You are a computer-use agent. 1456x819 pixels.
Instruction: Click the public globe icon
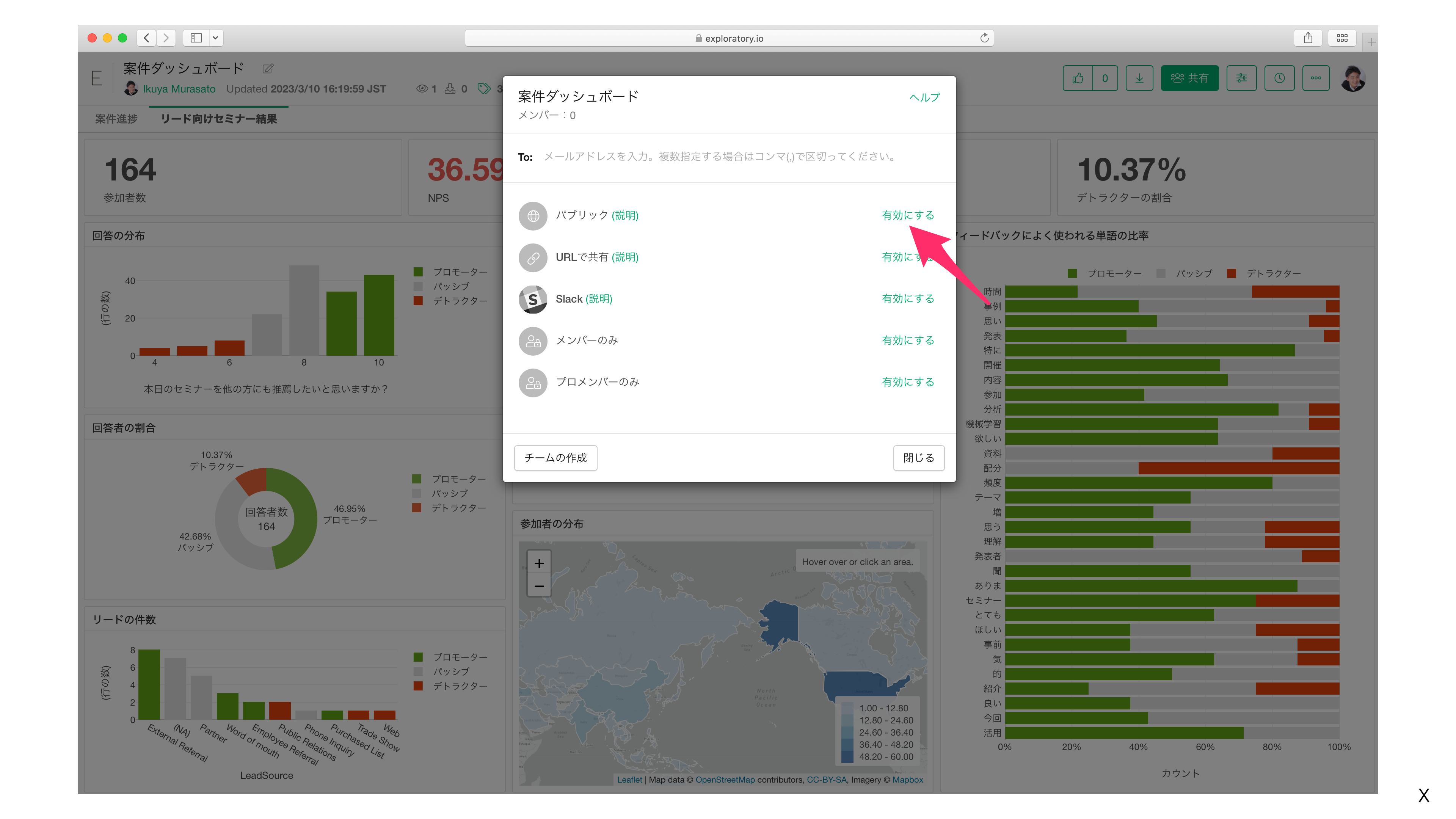(x=533, y=215)
